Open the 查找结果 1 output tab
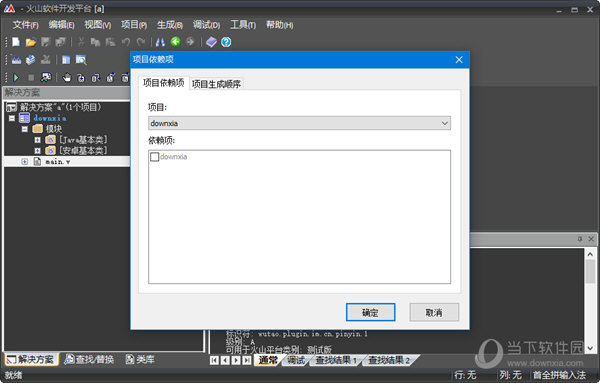600x383 pixels. pos(336,360)
